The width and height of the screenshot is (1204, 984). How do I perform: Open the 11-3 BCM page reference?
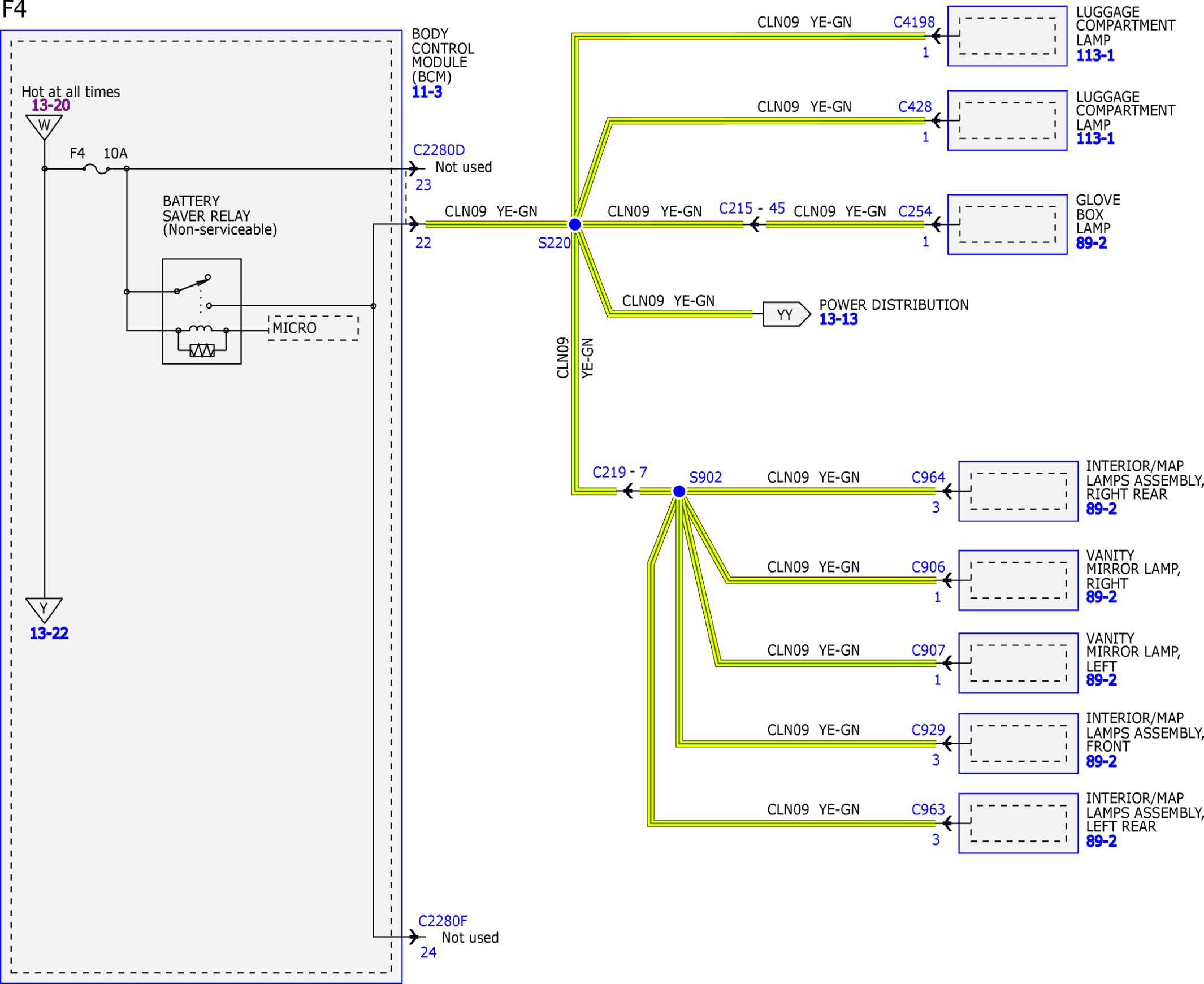click(427, 92)
